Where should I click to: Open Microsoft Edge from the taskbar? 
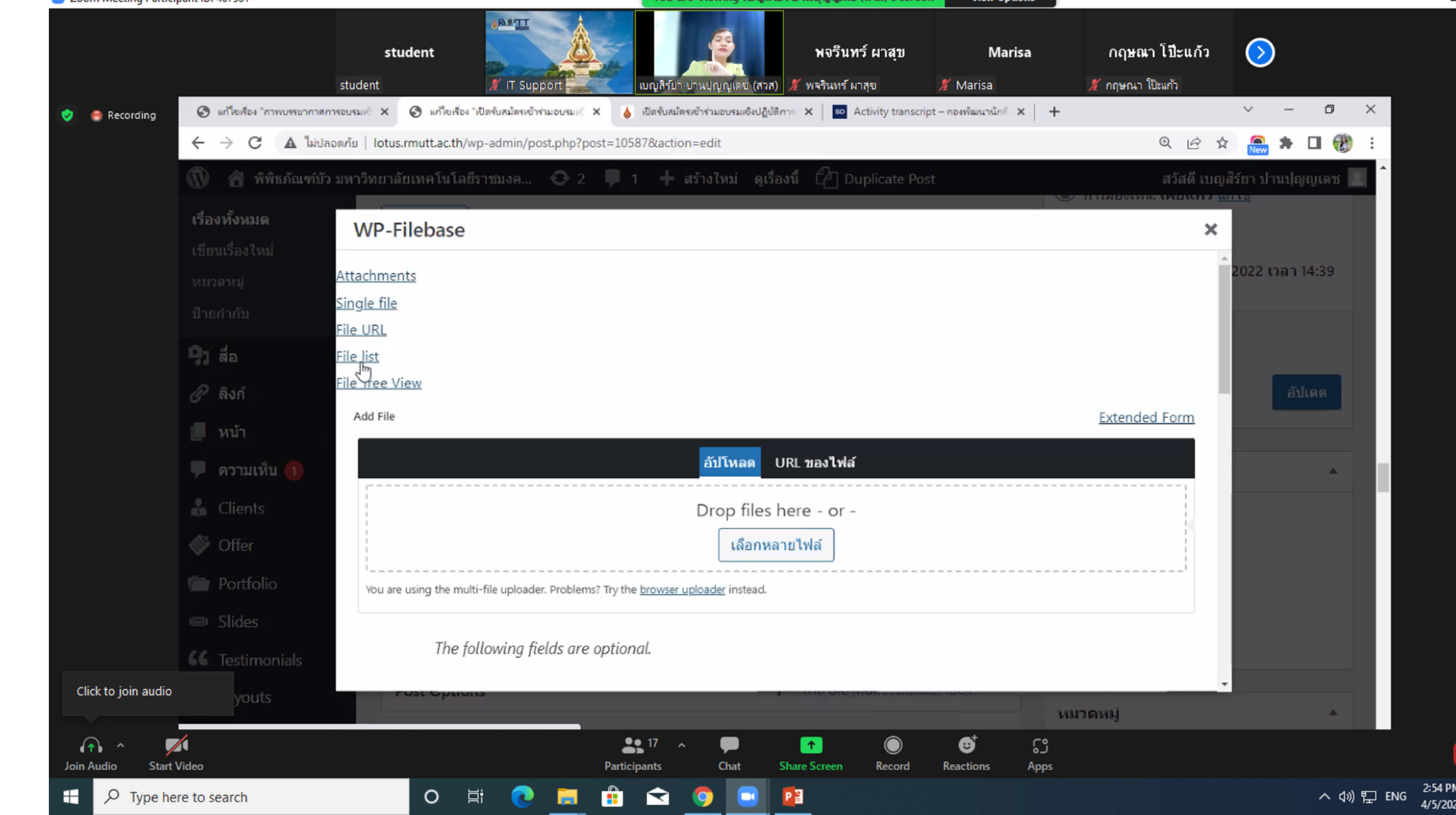pos(522,797)
